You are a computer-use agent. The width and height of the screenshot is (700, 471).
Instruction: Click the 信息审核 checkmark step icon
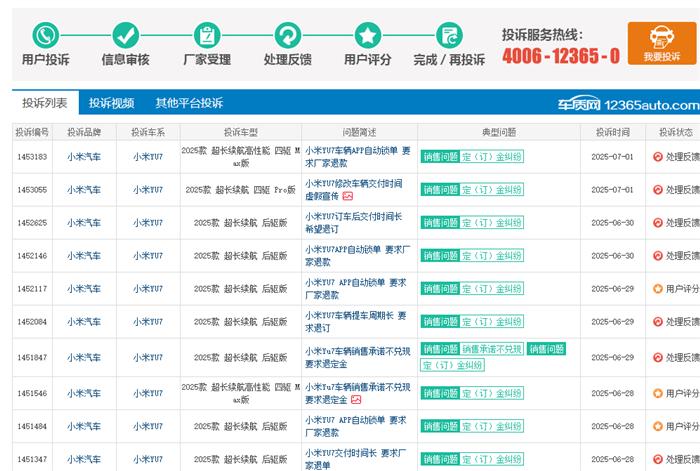click(125, 35)
